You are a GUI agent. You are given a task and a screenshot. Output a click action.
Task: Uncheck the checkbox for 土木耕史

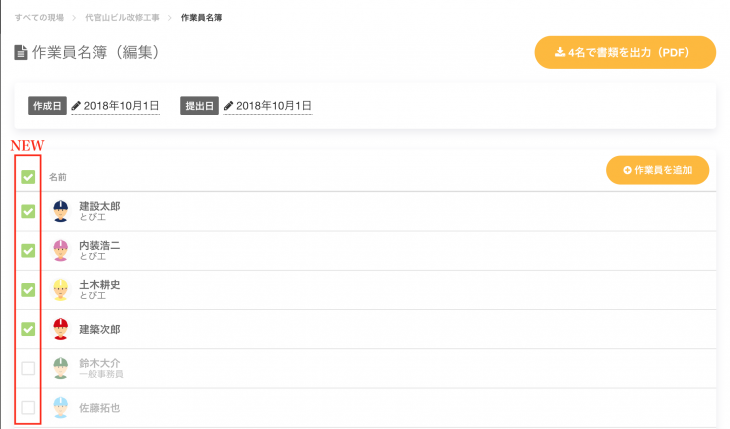[x=28, y=290]
